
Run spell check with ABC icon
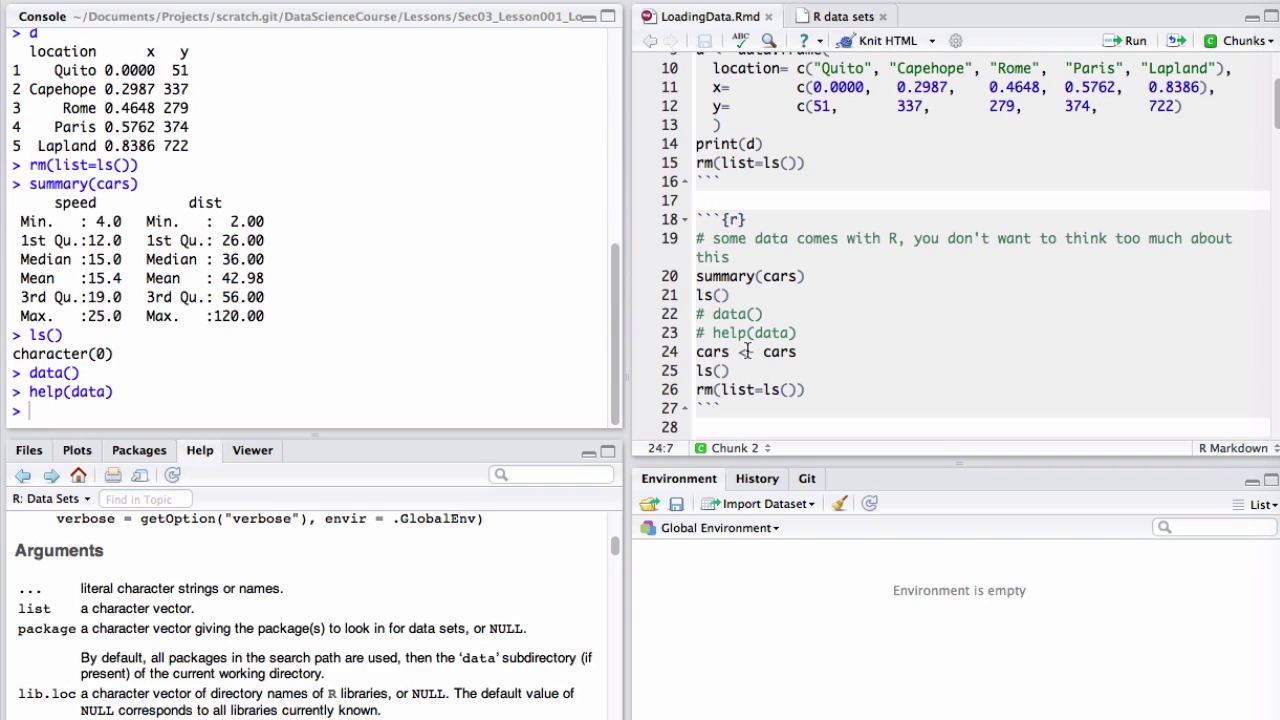[x=741, y=41]
